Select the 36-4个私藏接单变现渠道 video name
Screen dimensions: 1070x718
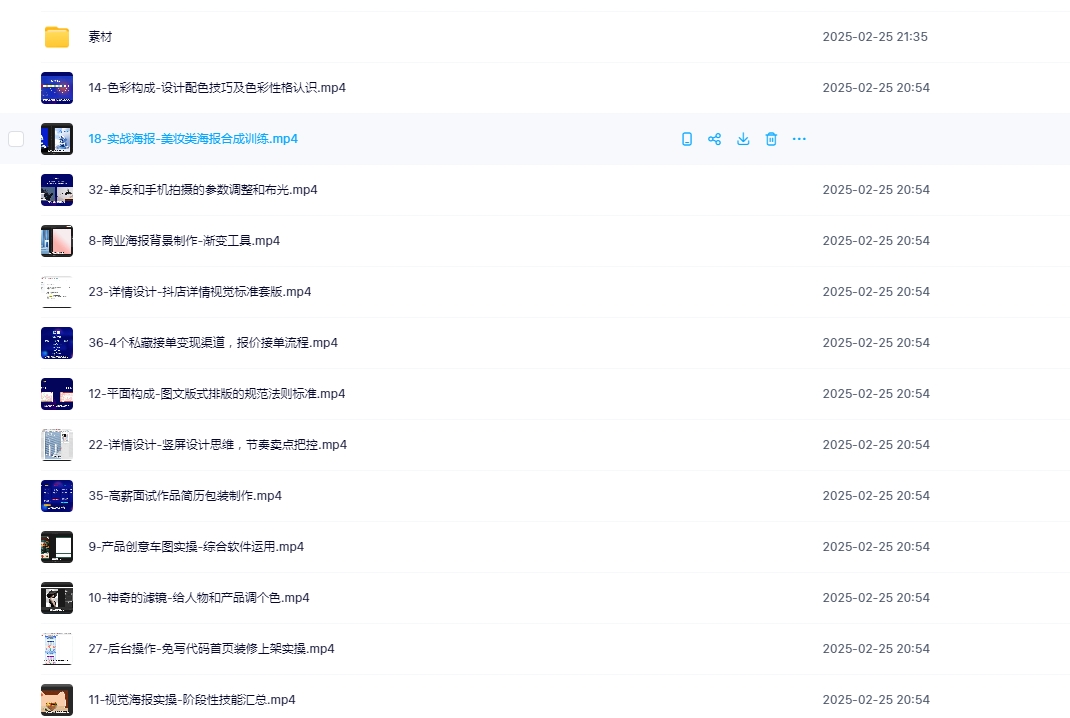213,343
